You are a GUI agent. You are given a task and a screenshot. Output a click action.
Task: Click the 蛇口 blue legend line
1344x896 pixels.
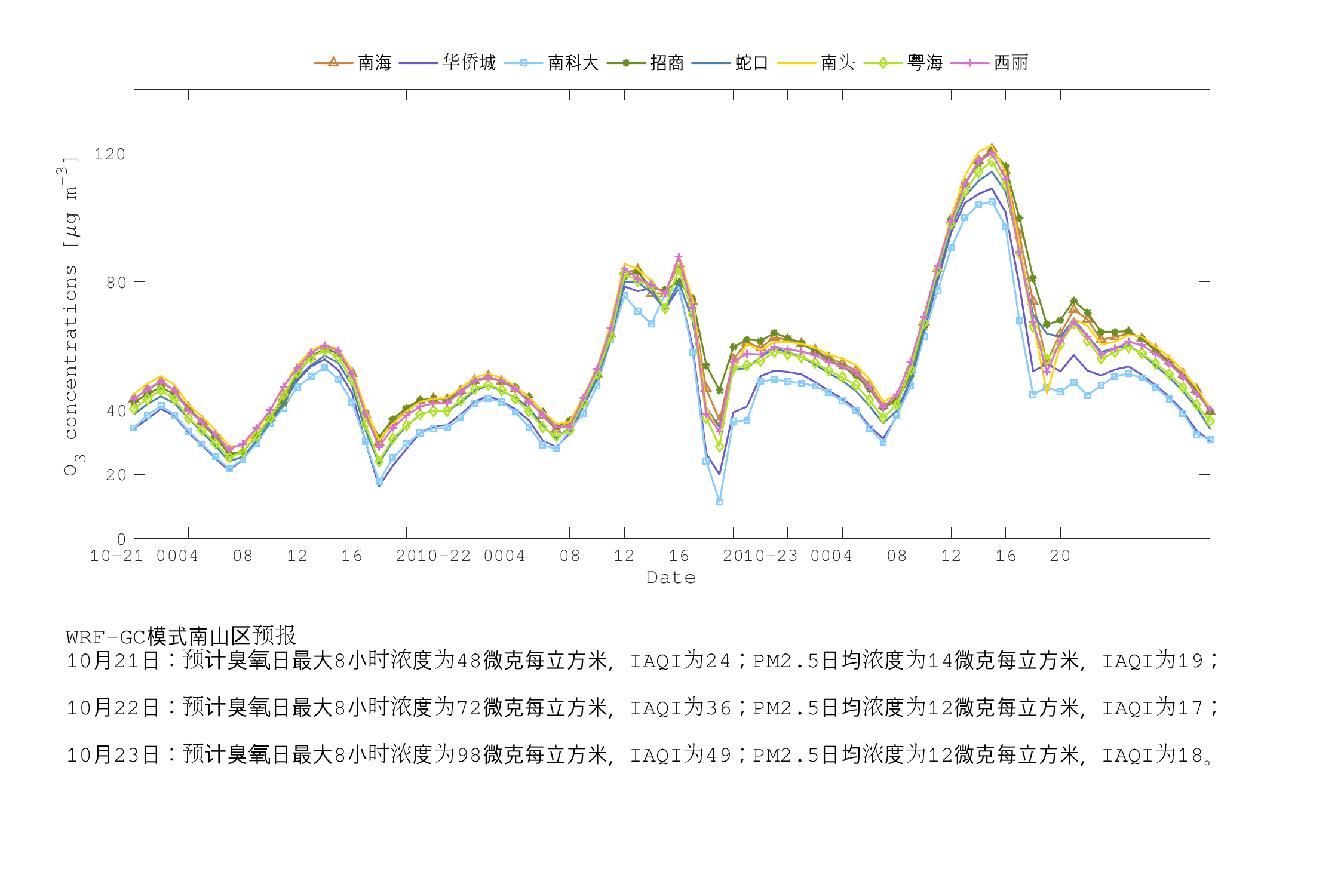(x=711, y=63)
